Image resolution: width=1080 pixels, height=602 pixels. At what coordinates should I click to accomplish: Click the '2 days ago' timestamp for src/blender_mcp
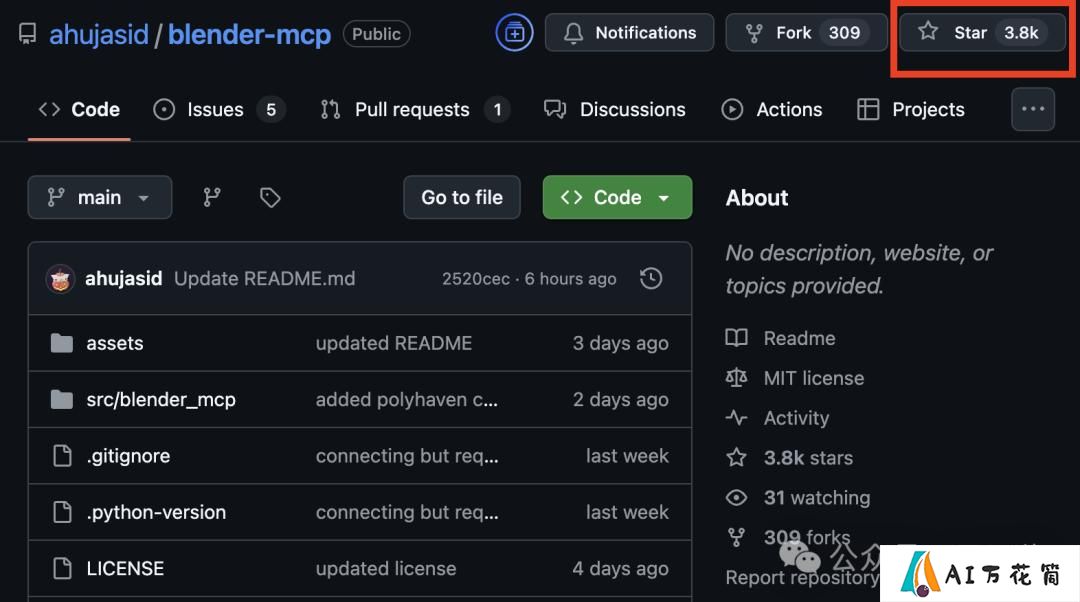coord(621,399)
